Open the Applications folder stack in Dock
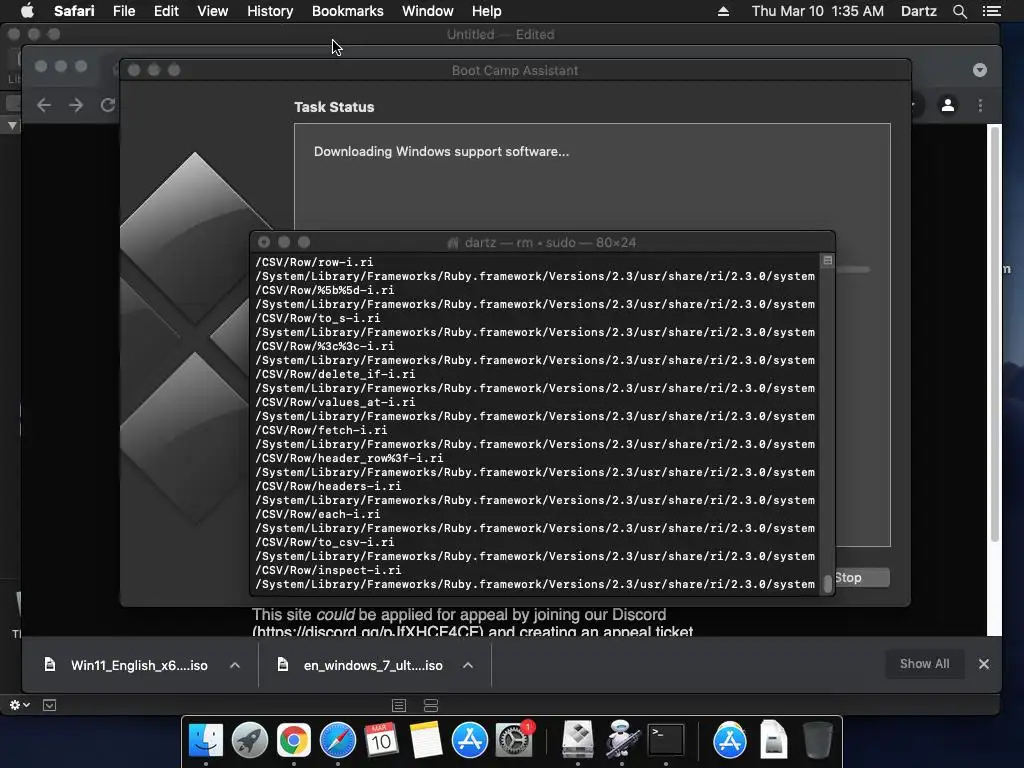 pyautogui.click(x=729, y=740)
